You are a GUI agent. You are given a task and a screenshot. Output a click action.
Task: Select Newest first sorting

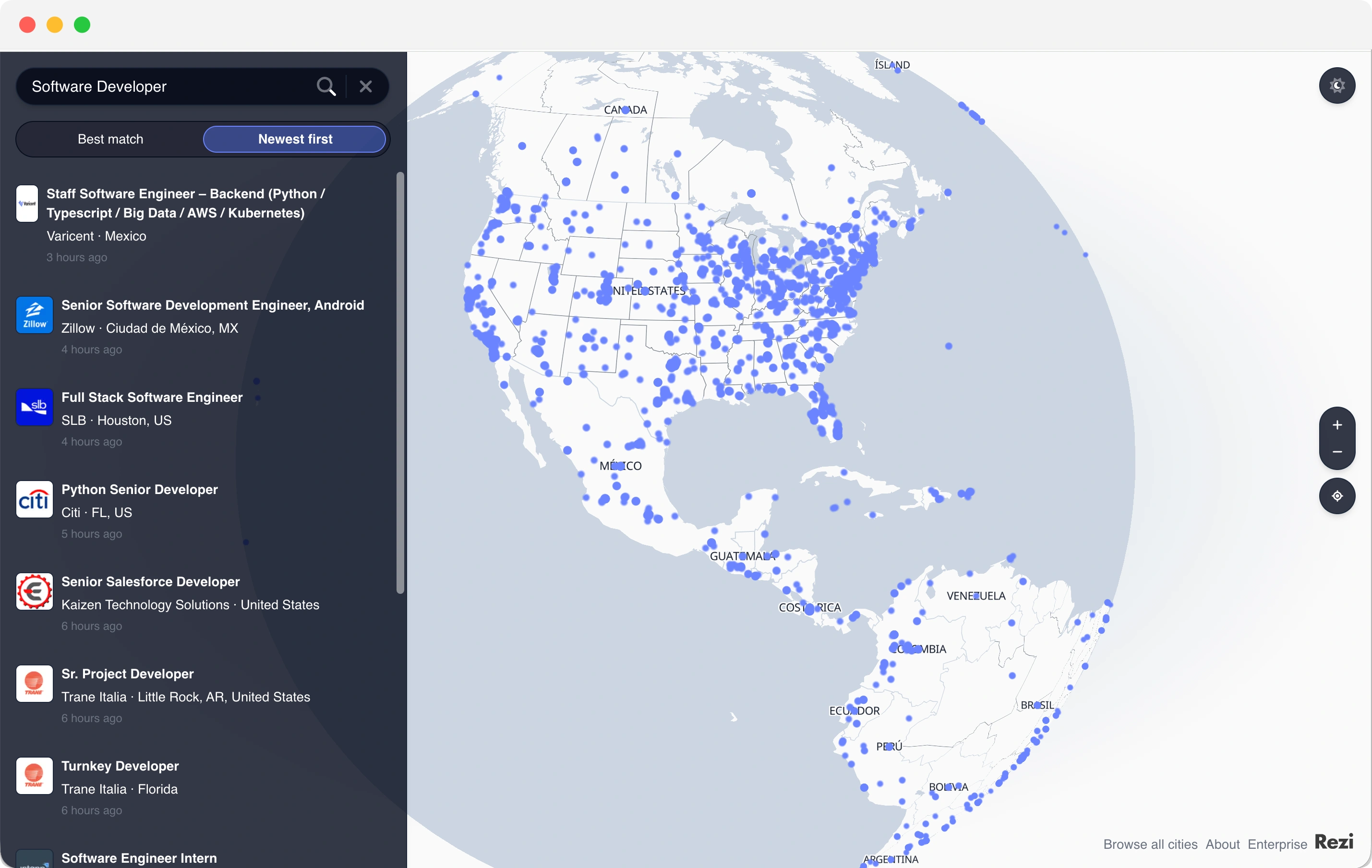pyautogui.click(x=295, y=139)
